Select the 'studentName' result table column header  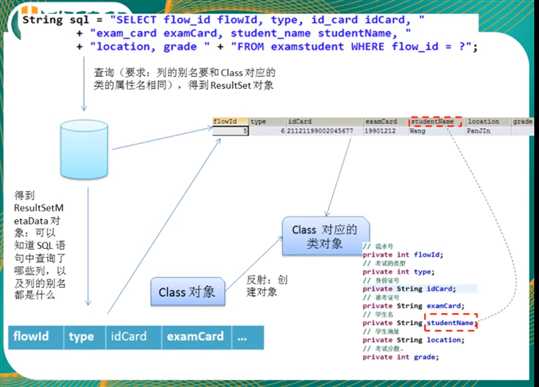coord(435,122)
